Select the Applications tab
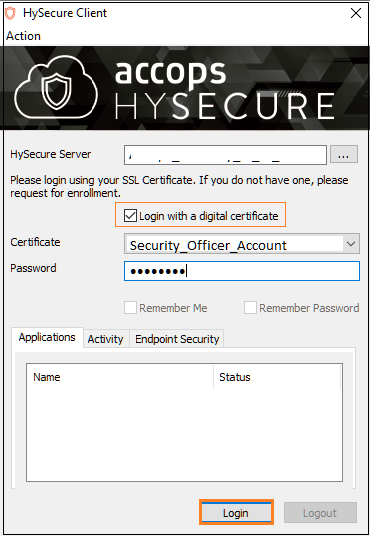370x536 pixels. (x=47, y=337)
